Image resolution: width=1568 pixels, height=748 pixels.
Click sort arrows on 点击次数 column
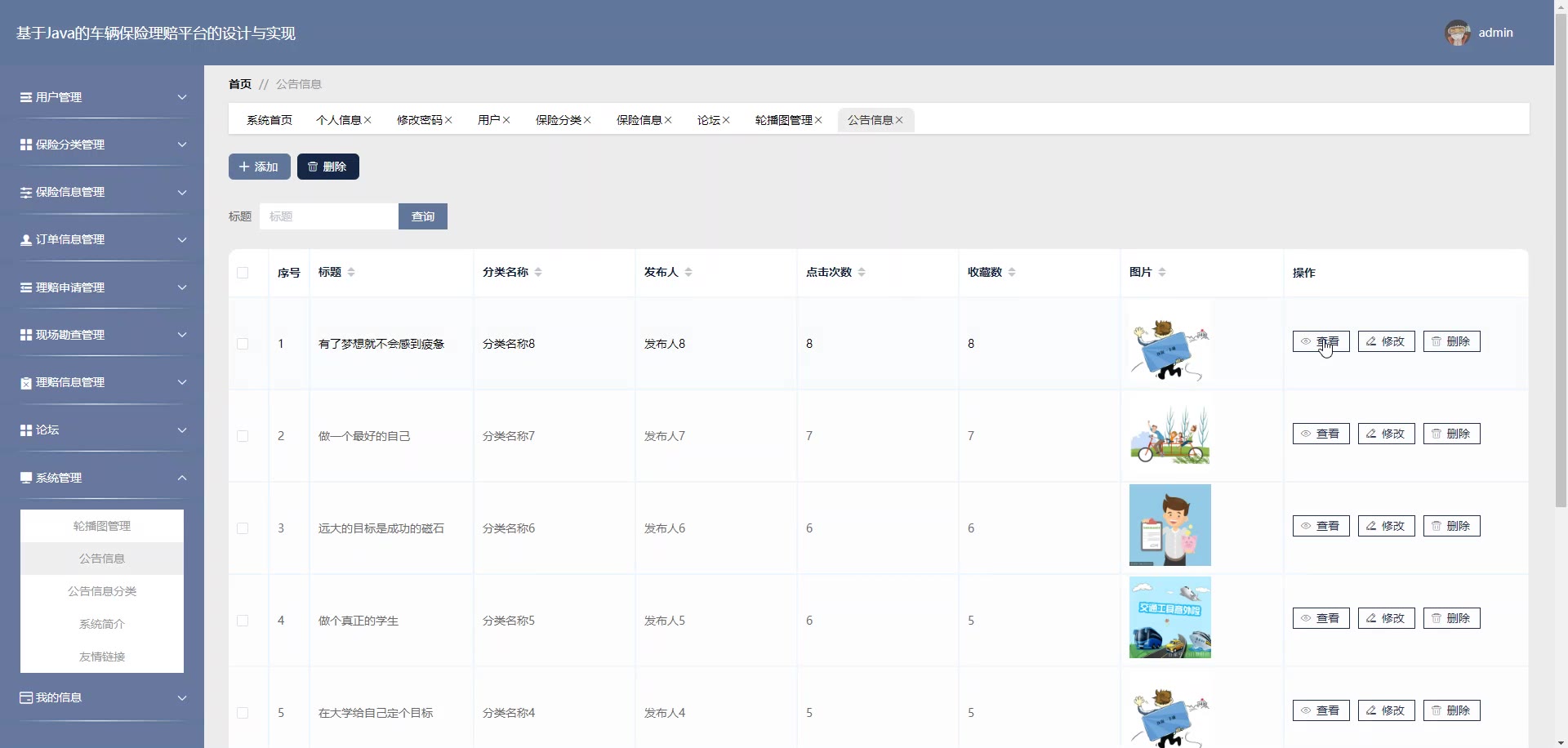tap(862, 272)
